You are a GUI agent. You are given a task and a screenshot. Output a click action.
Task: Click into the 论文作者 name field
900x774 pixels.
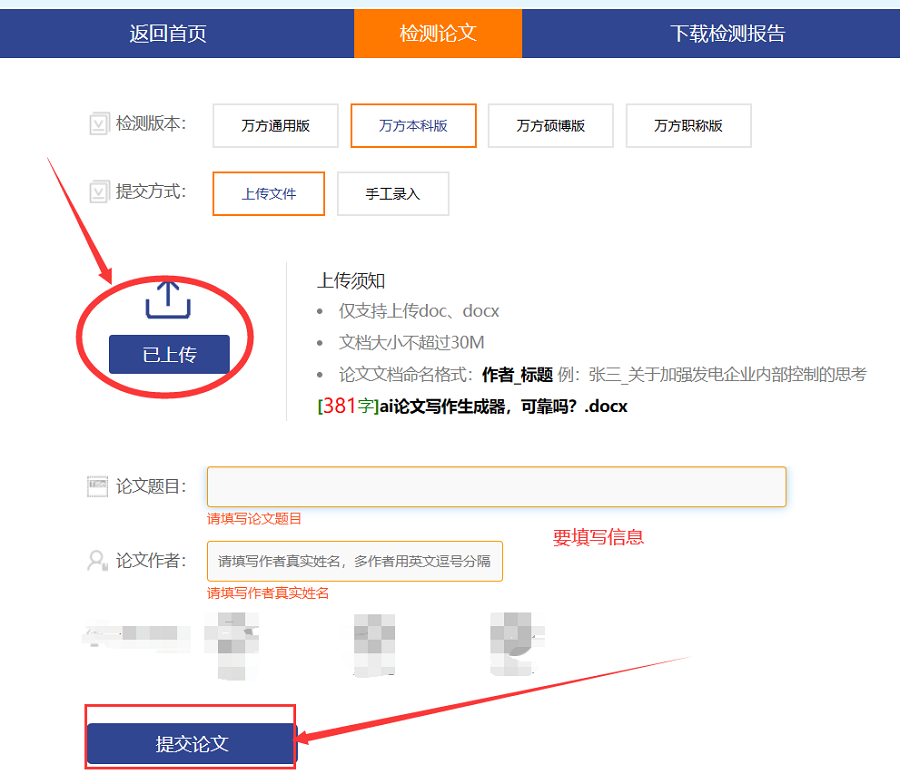tap(354, 561)
